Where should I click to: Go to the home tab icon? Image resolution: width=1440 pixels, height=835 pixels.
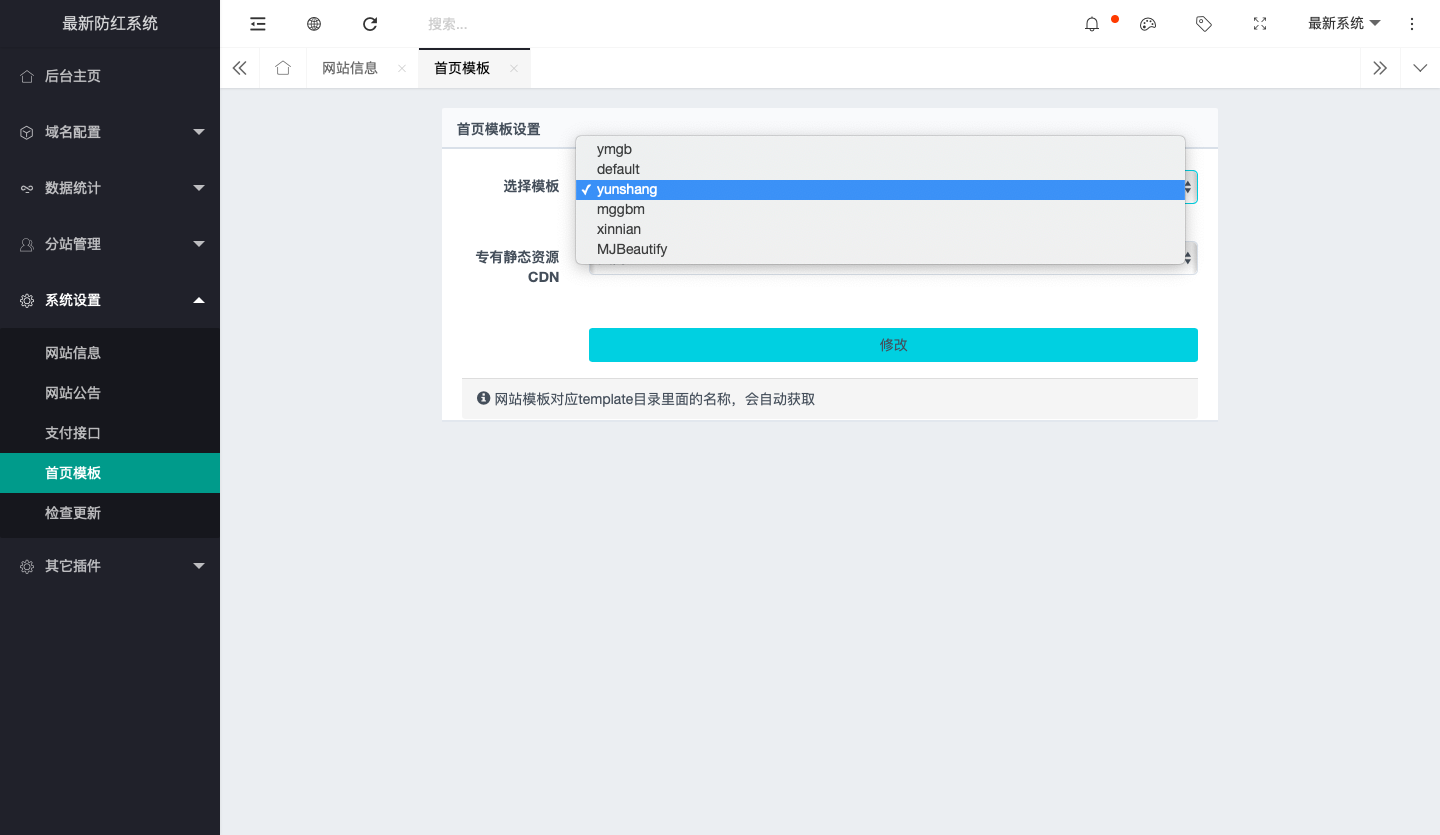283,68
